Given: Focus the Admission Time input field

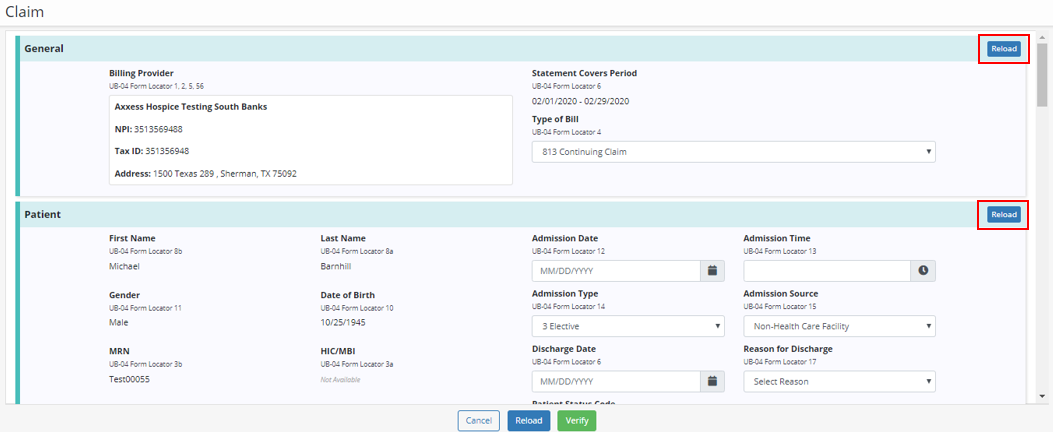Looking at the screenshot, I should (x=827, y=271).
